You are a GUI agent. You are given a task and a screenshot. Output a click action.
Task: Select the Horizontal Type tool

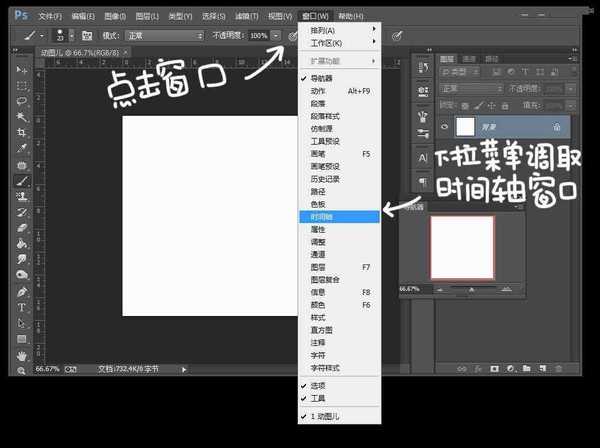coord(20,307)
